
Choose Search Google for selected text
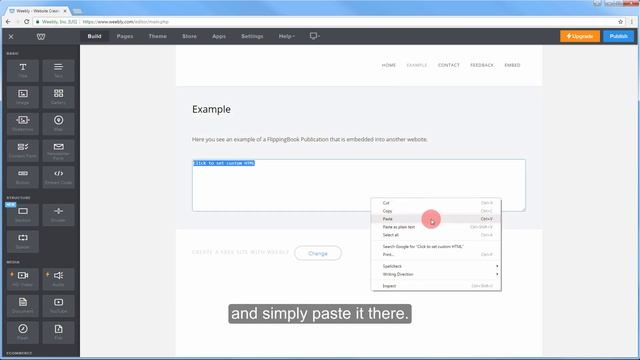pos(436,247)
